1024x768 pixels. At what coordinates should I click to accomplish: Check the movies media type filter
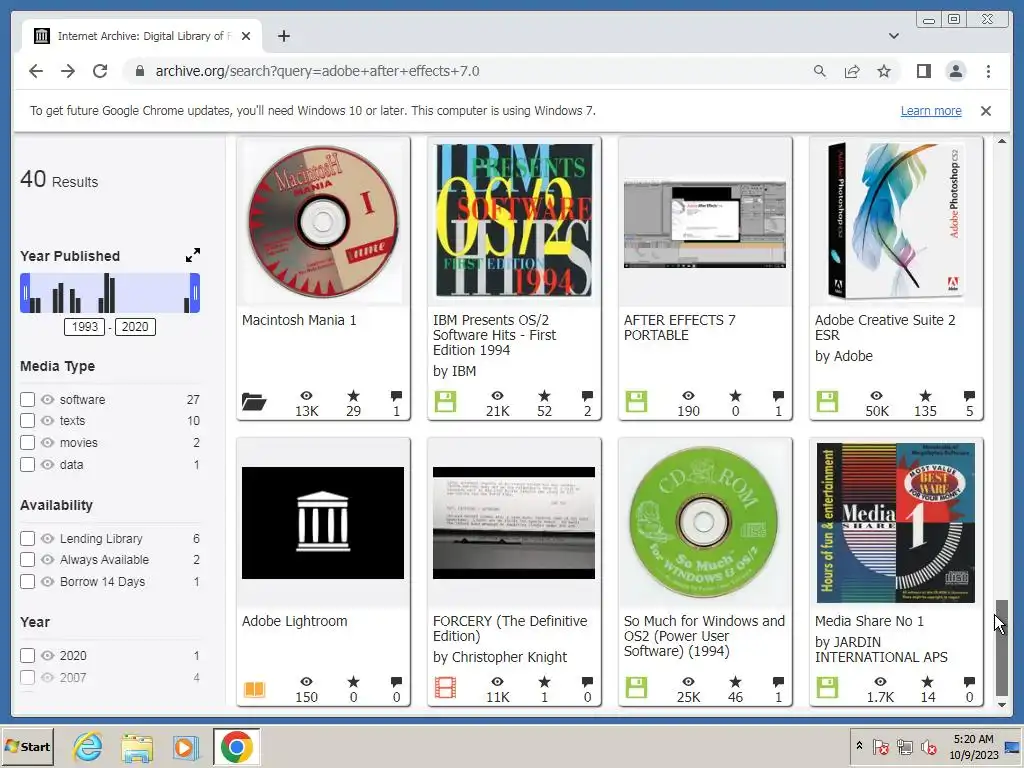point(27,443)
